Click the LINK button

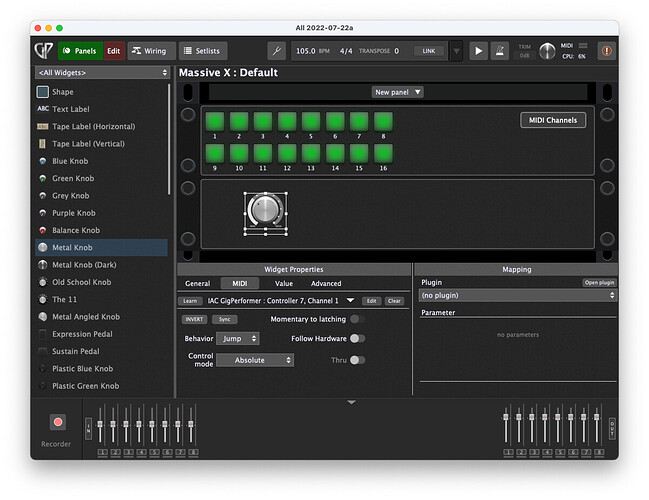pos(429,51)
